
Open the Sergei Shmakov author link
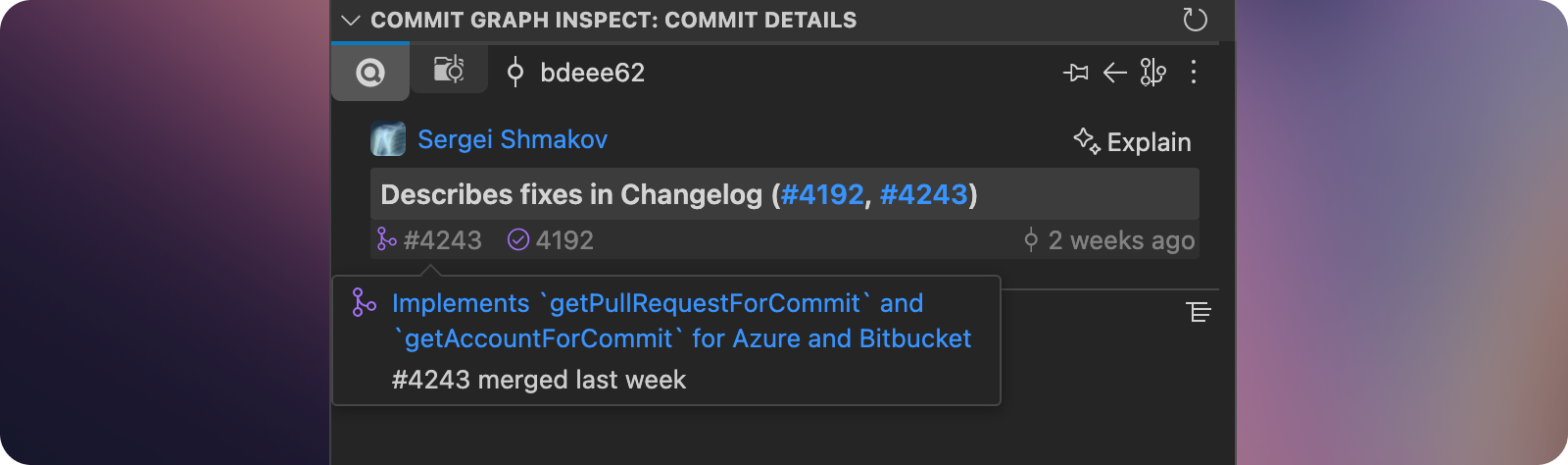click(x=512, y=140)
